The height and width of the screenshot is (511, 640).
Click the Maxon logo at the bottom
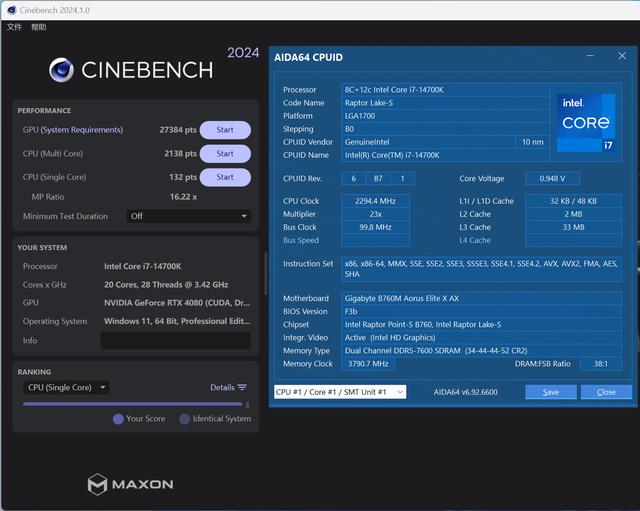tap(130, 484)
